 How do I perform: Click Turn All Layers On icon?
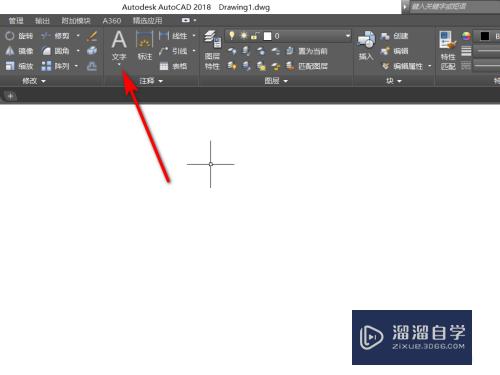pyautogui.click(x=232, y=66)
